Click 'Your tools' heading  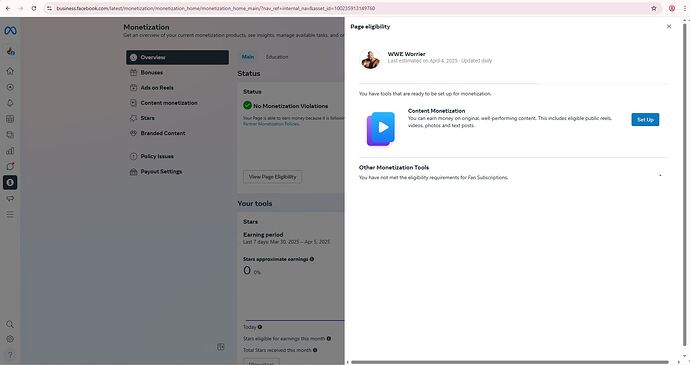coord(255,203)
